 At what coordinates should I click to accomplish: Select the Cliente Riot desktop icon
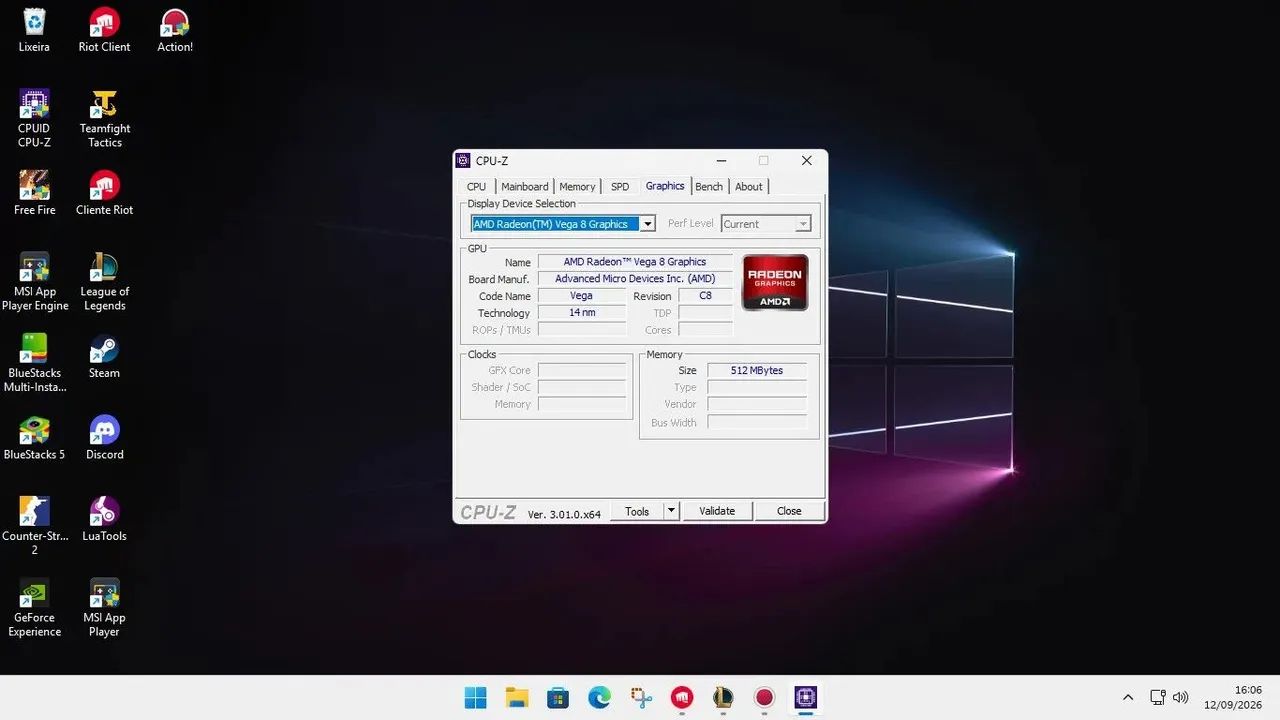tap(104, 193)
